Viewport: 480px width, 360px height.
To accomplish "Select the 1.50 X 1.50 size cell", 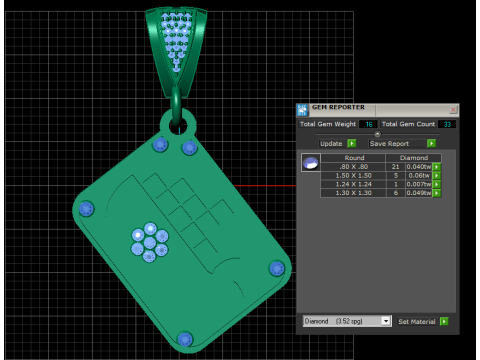I will pyautogui.click(x=353, y=175).
